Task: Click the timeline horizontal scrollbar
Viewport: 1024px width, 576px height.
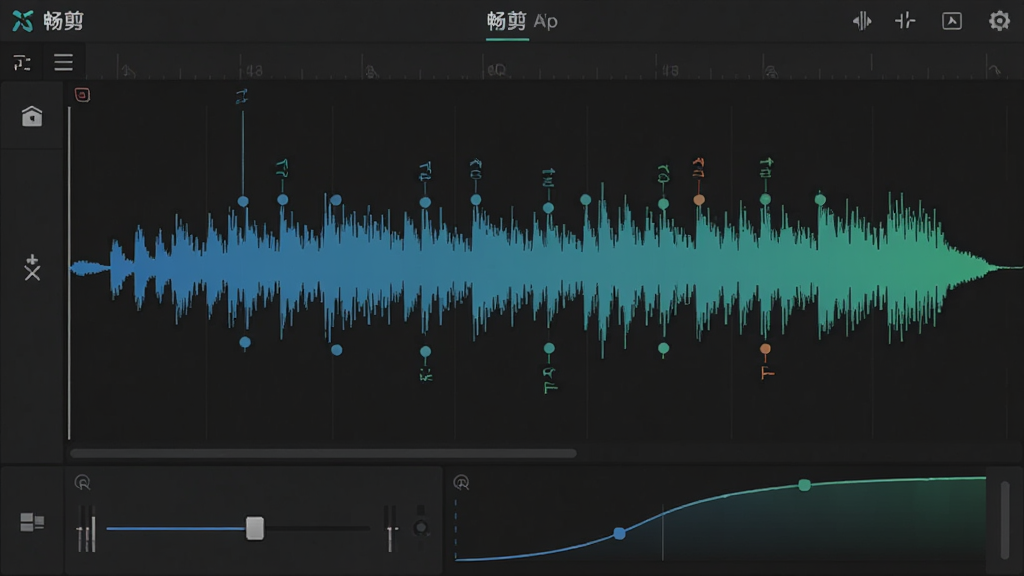Action: [323, 453]
